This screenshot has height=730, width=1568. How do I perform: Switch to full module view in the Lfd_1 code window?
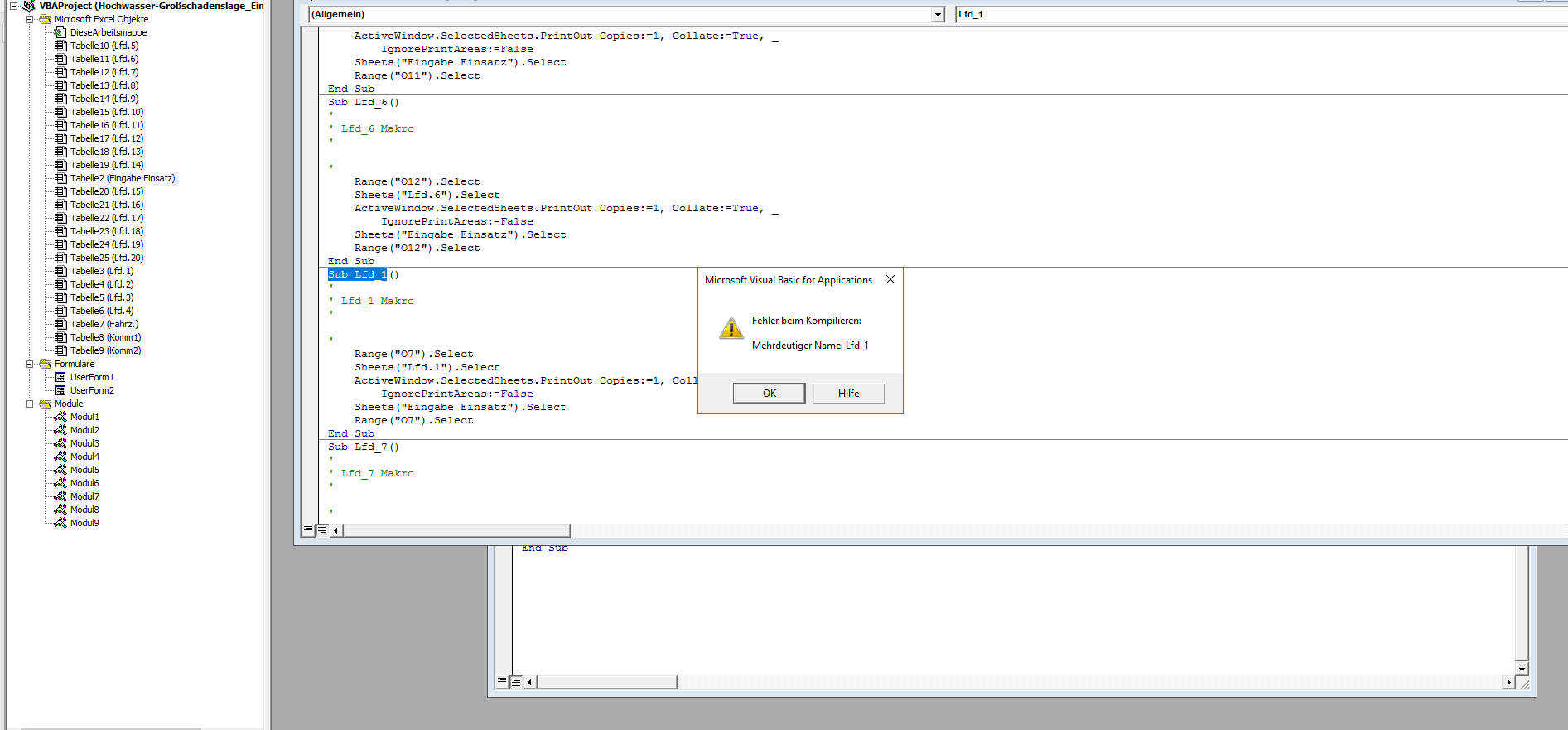click(322, 529)
